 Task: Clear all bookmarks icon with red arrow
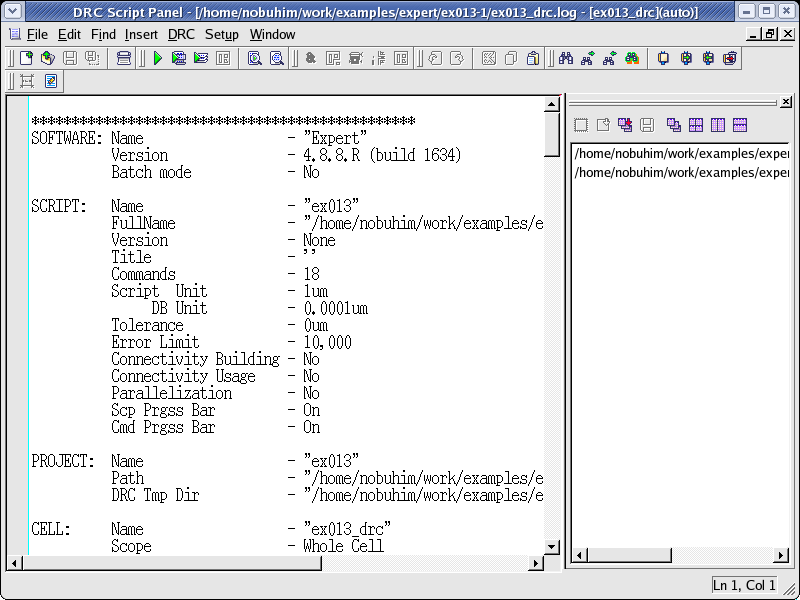(x=730, y=58)
